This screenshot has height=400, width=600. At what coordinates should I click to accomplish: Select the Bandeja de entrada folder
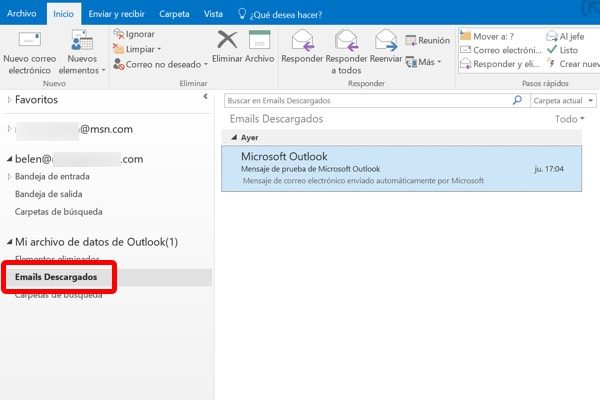click(52, 176)
